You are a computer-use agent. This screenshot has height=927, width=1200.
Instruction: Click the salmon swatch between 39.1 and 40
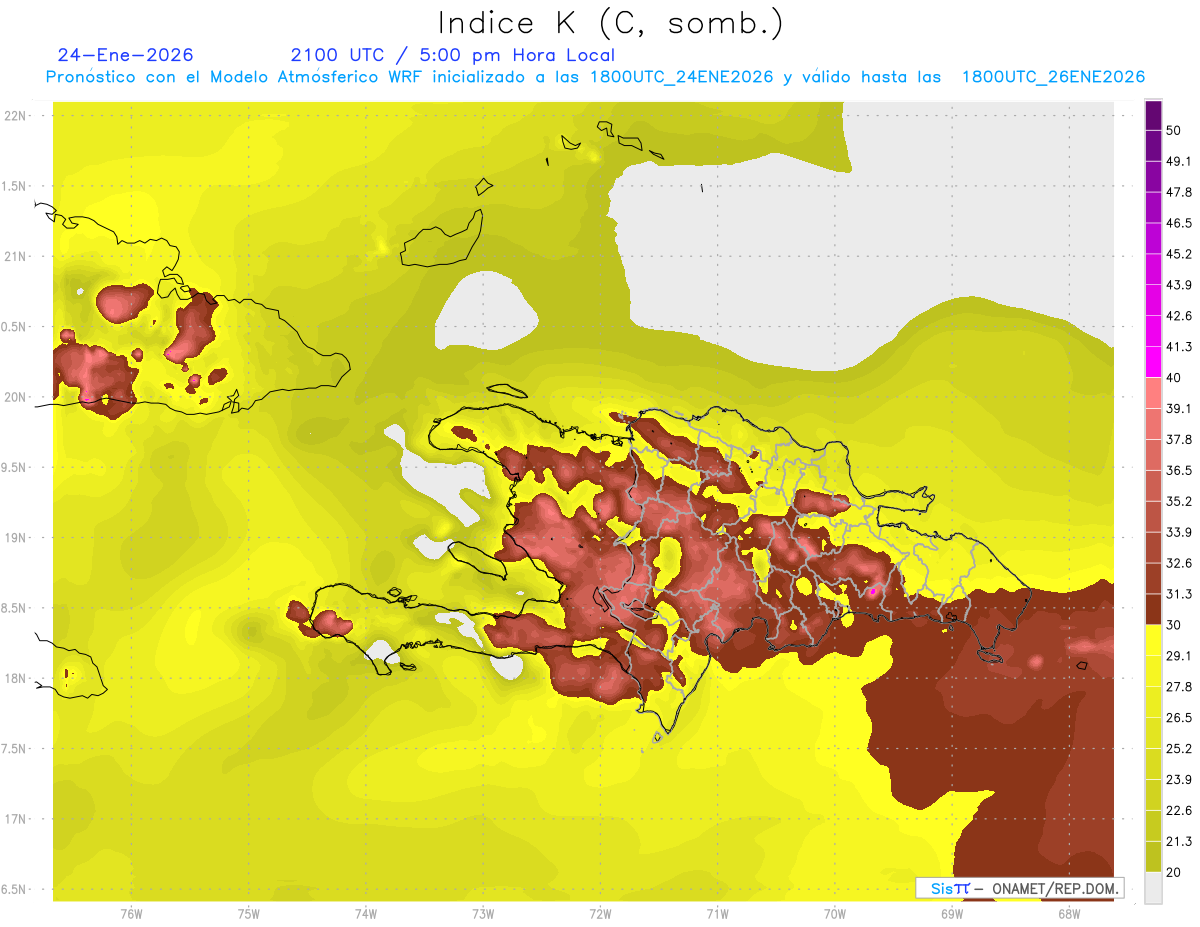pyautogui.click(x=1153, y=393)
